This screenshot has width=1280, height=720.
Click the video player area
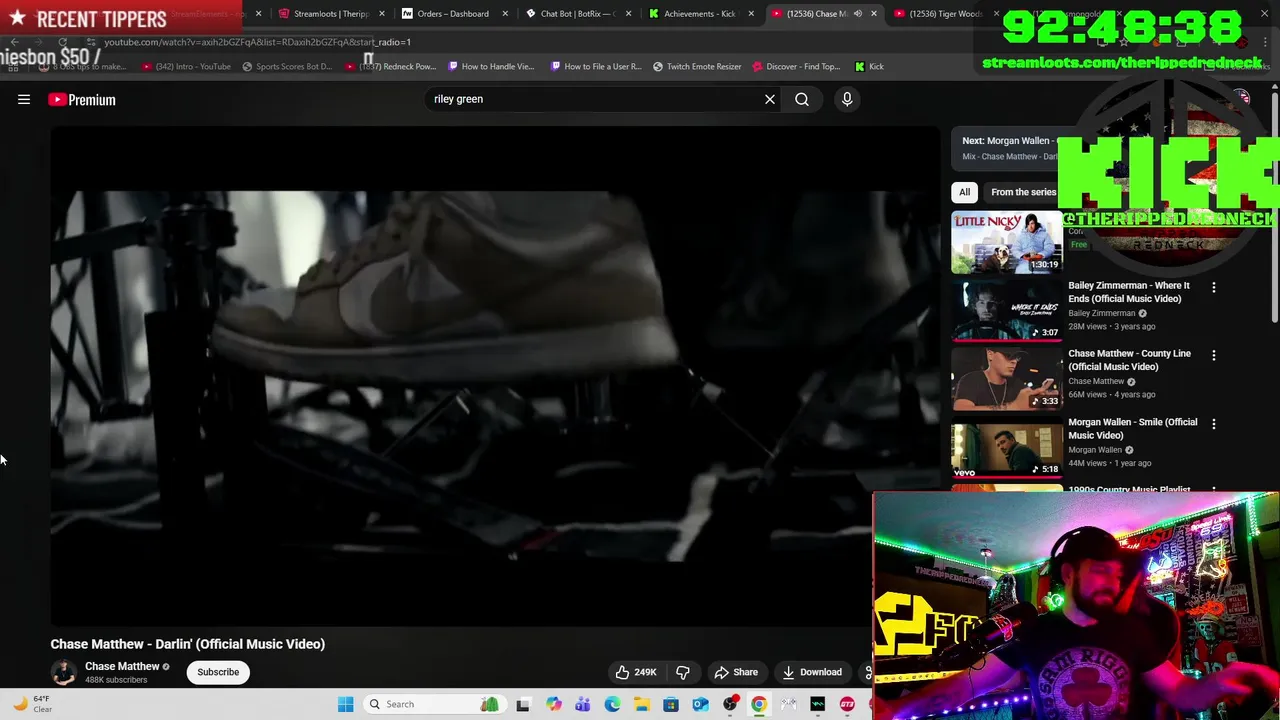point(495,376)
